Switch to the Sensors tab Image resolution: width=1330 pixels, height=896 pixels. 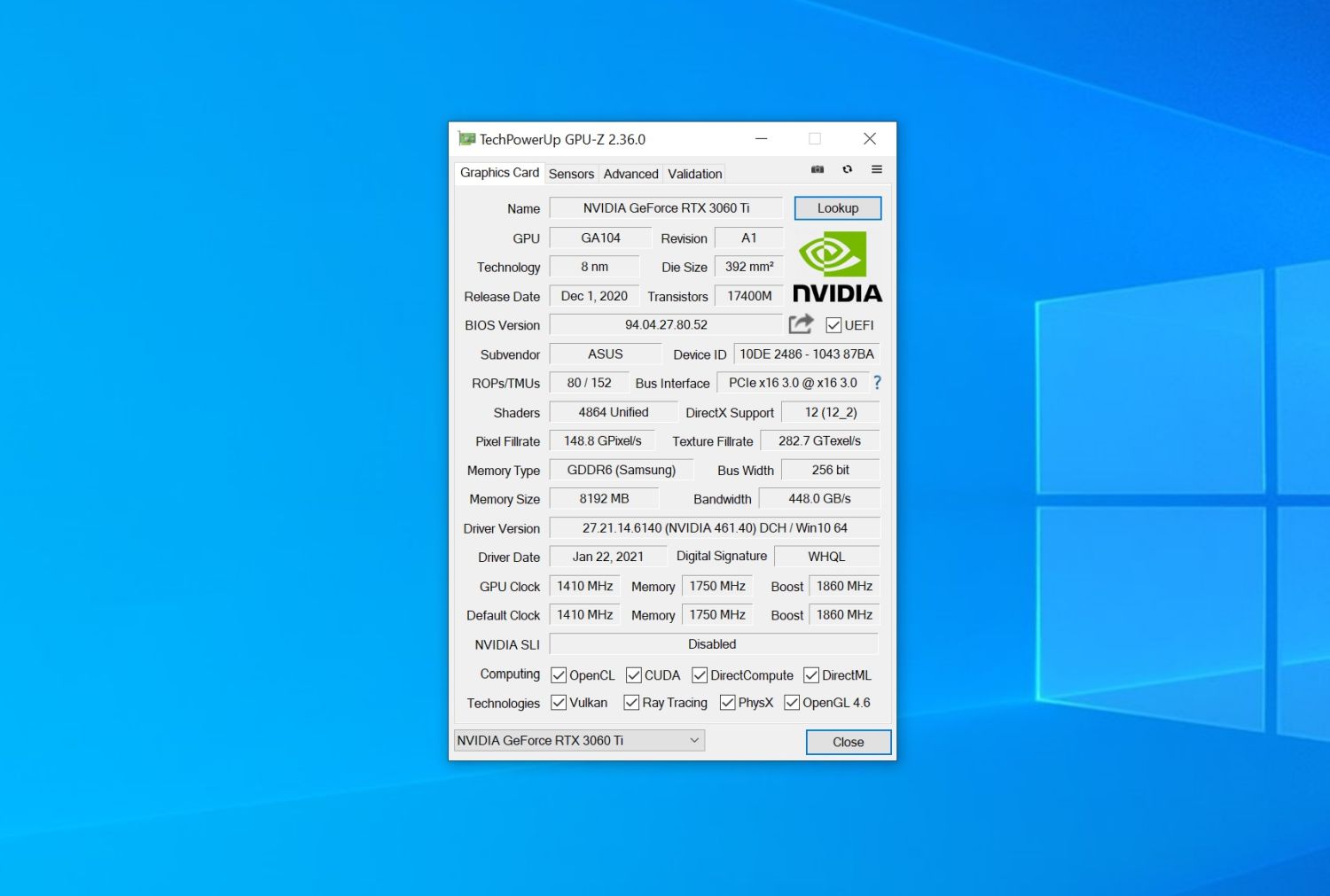571,174
